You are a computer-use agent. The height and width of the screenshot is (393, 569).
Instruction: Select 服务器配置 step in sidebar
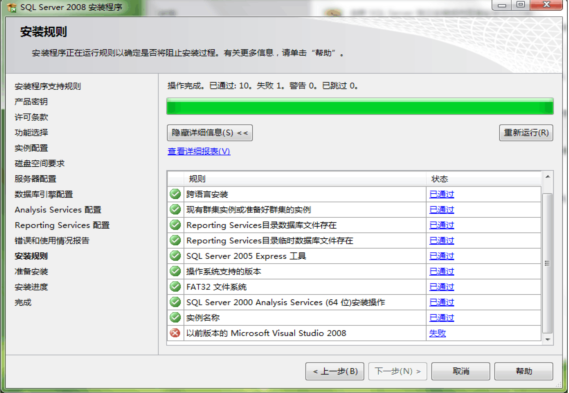click(x=35, y=179)
